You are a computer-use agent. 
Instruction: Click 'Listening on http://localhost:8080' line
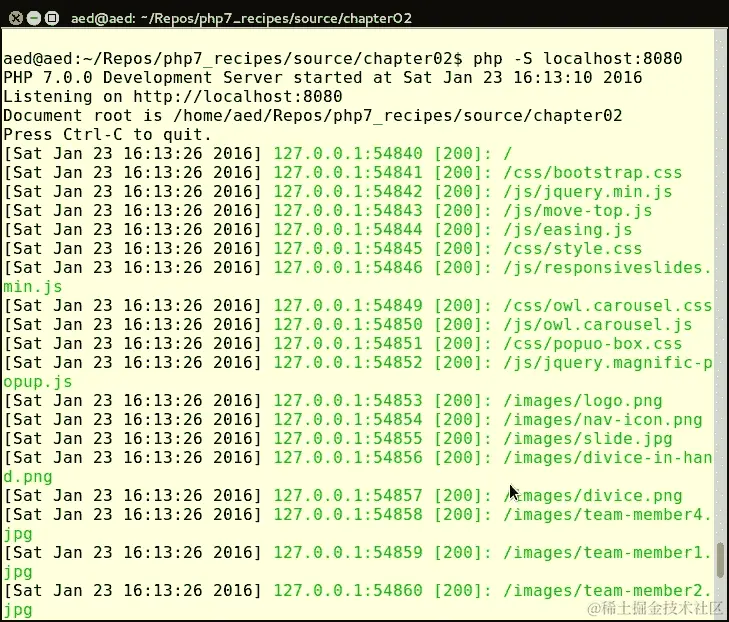tap(172, 96)
